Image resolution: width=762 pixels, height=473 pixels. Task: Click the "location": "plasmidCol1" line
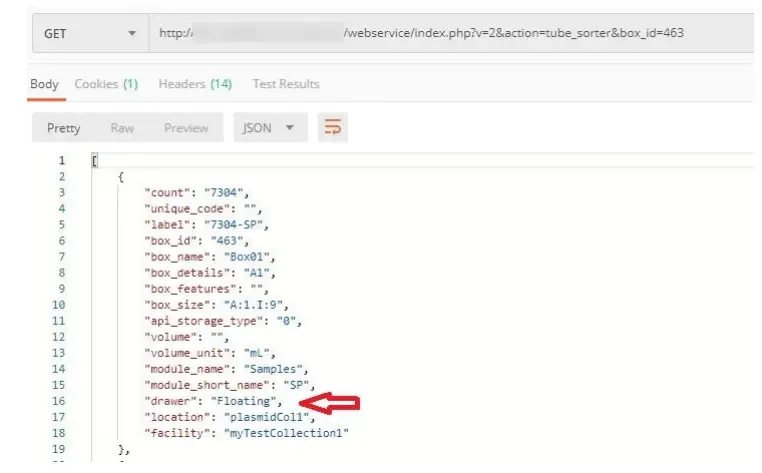(x=230, y=417)
